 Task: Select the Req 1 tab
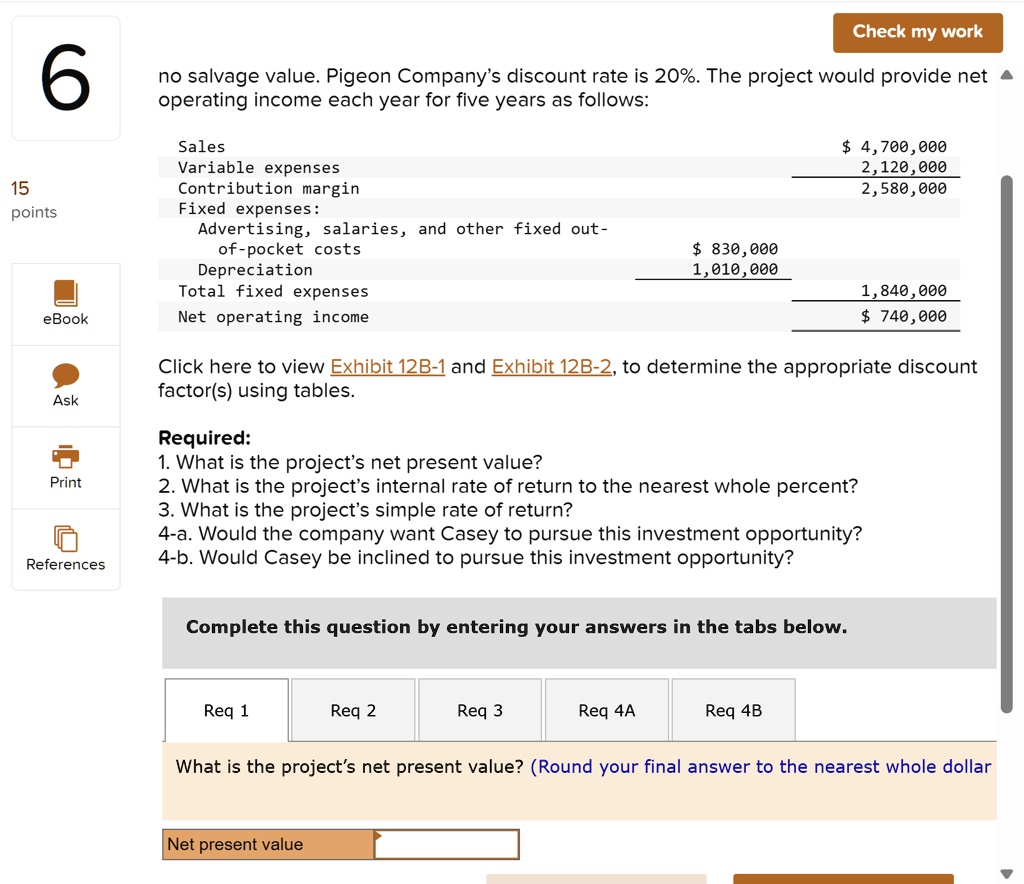tap(226, 710)
